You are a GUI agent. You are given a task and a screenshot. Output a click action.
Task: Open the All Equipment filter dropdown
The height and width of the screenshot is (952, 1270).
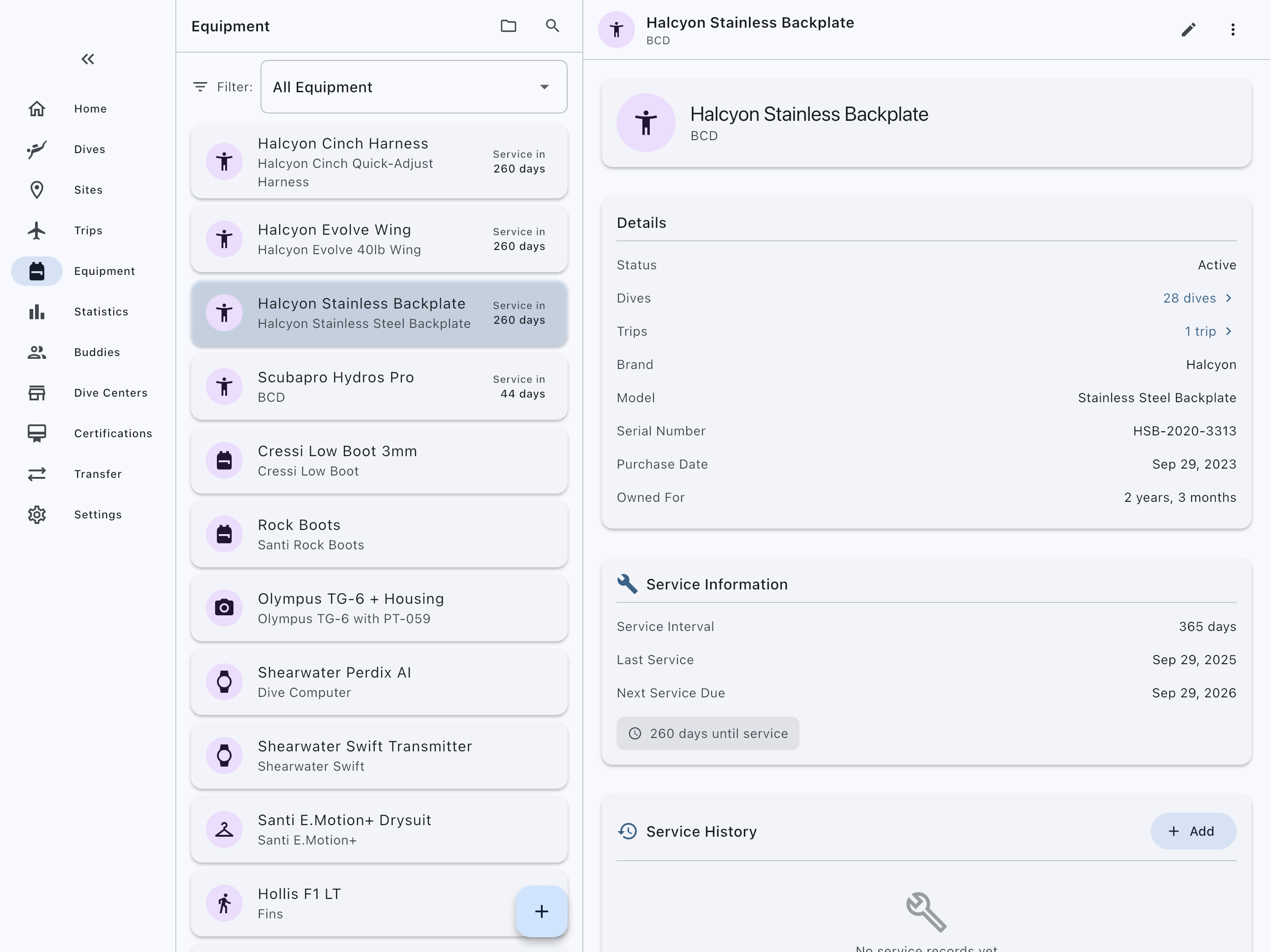(414, 87)
